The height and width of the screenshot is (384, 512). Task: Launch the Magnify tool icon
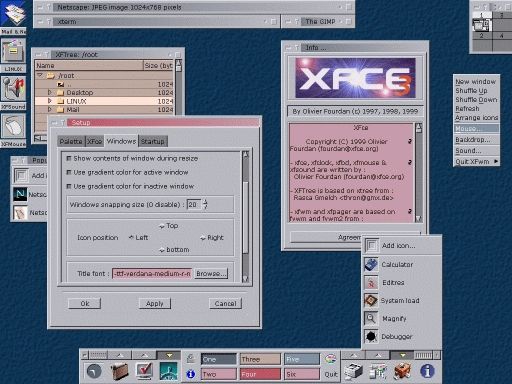click(x=371, y=318)
